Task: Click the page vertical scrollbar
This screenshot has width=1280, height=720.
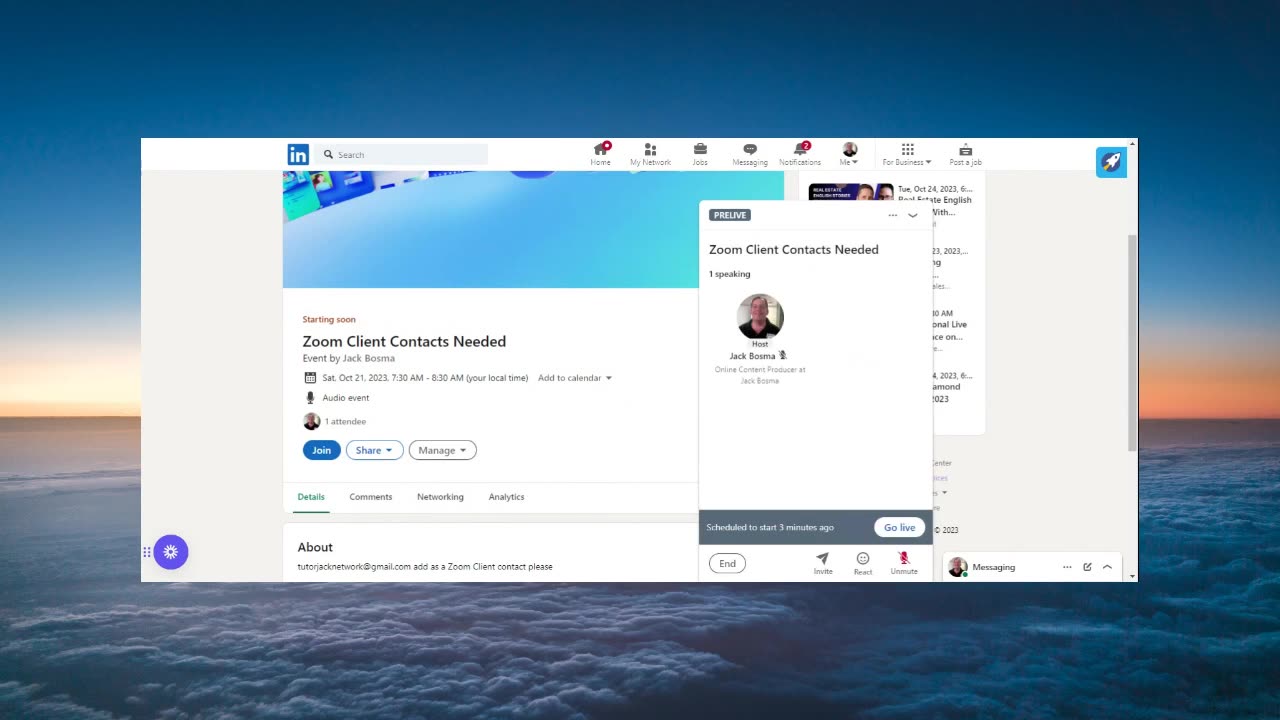Action: (1132, 343)
